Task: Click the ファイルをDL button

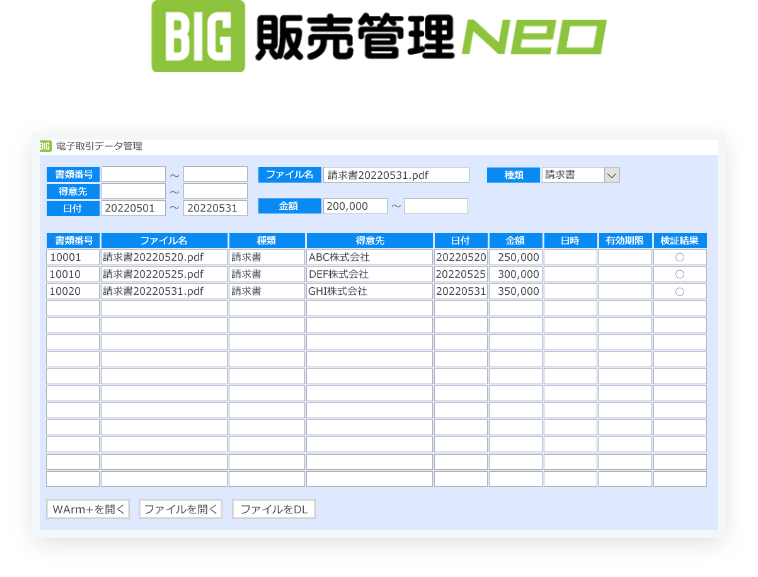Action: [x=274, y=509]
